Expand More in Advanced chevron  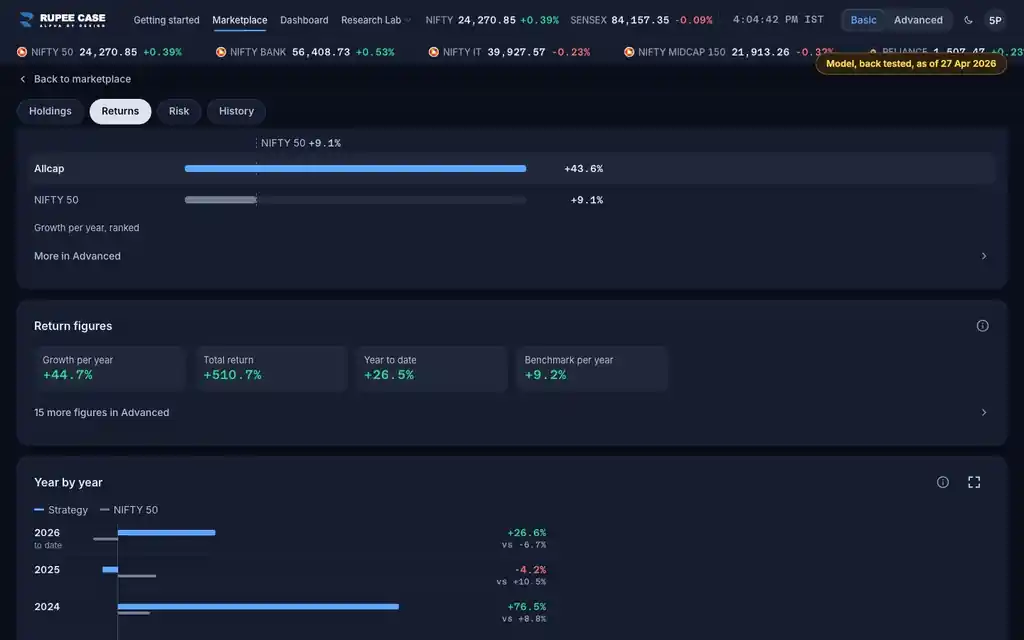(x=984, y=256)
